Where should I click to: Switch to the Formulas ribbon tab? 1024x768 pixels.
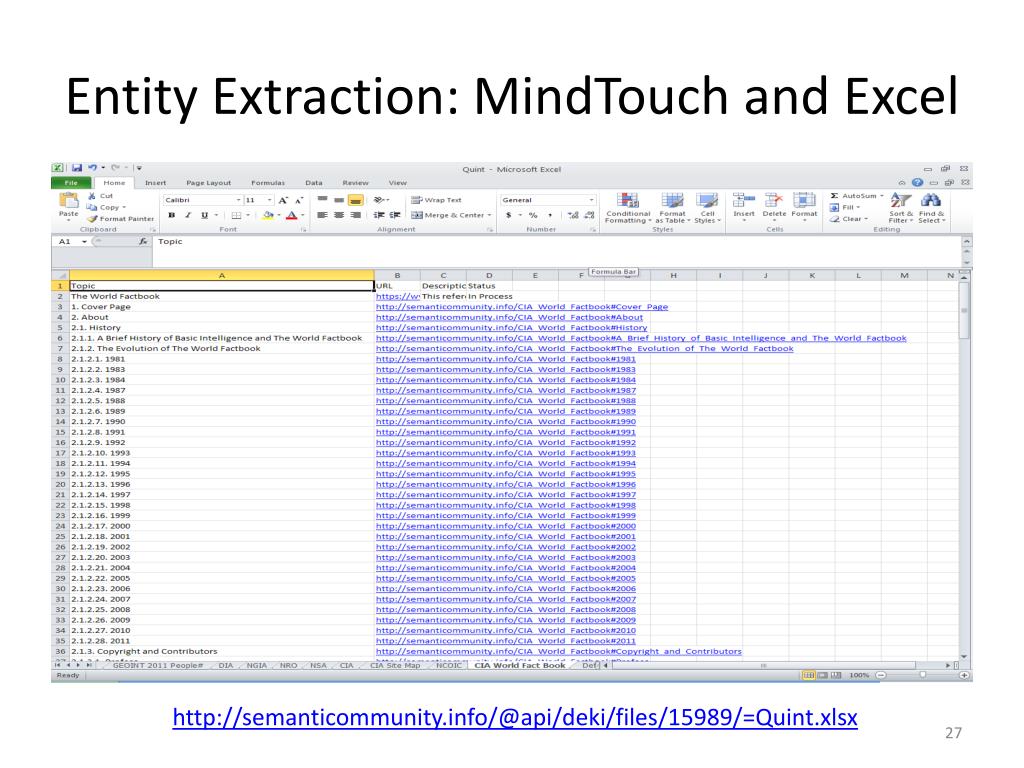click(268, 183)
